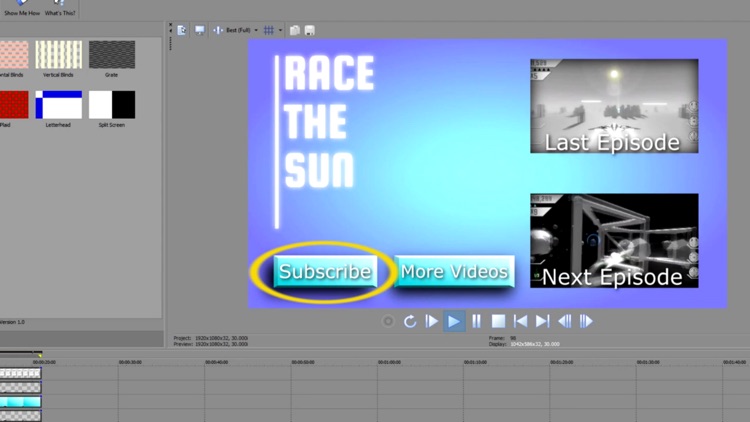Image resolution: width=750 pixels, height=422 pixels.
Task: Click the Frame 98 readout
Action: pos(503,338)
